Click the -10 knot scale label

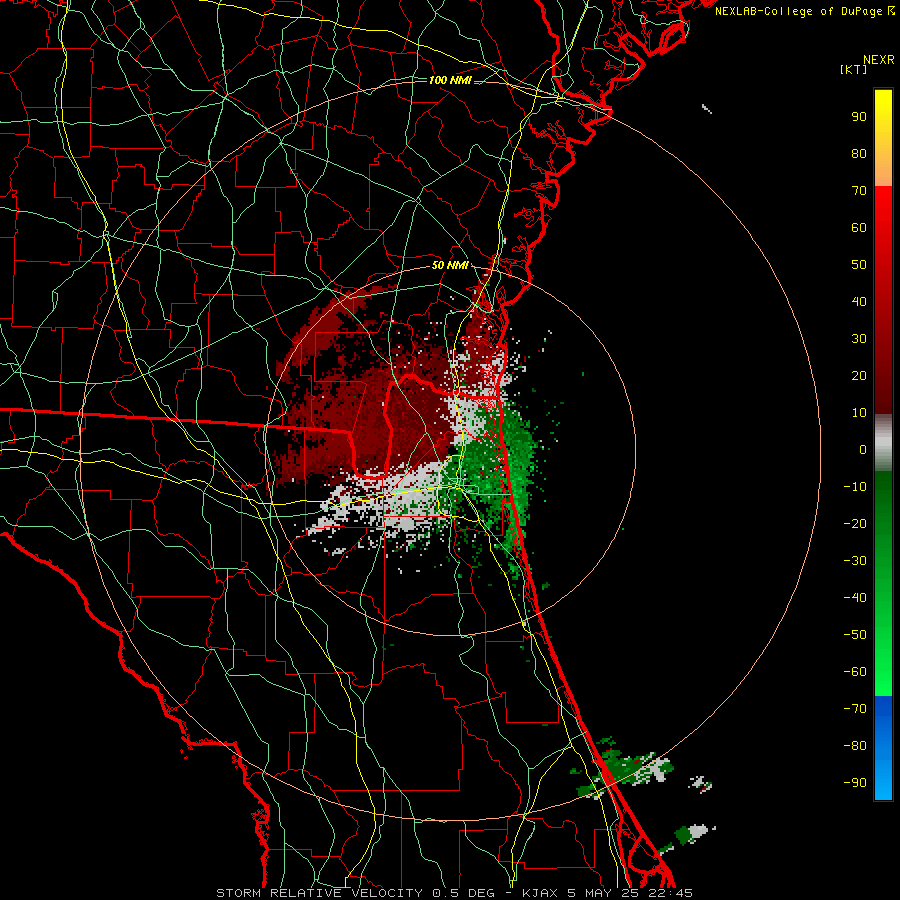point(855,487)
